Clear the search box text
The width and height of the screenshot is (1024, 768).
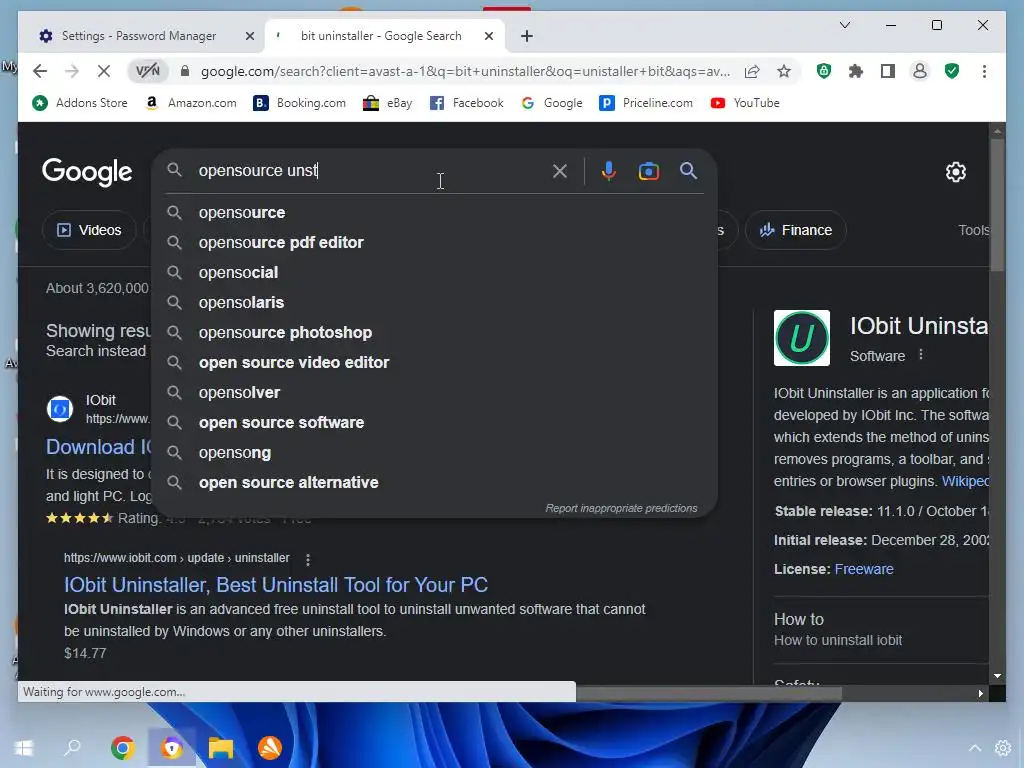pyautogui.click(x=560, y=171)
